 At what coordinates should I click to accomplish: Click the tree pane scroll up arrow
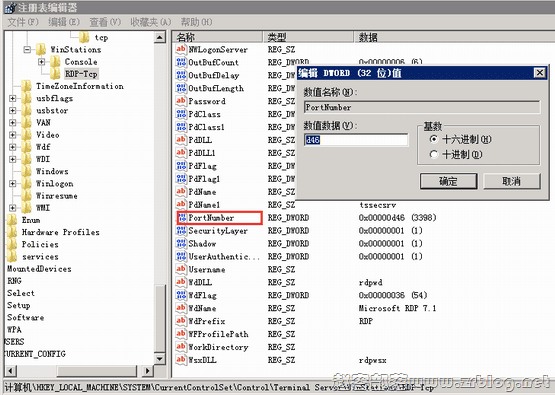(160, 37)
